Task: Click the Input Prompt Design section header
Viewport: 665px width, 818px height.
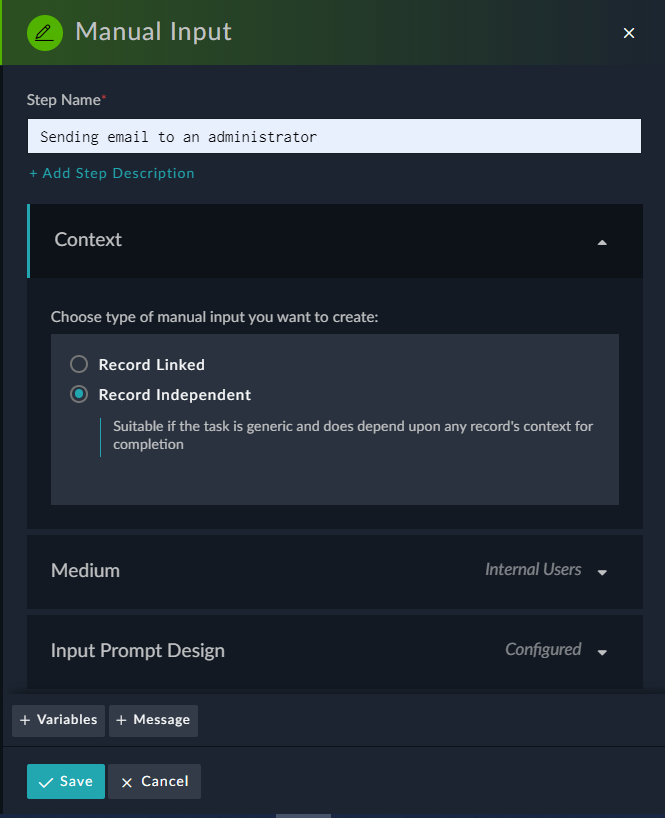Action: click(x=138, y=651)
